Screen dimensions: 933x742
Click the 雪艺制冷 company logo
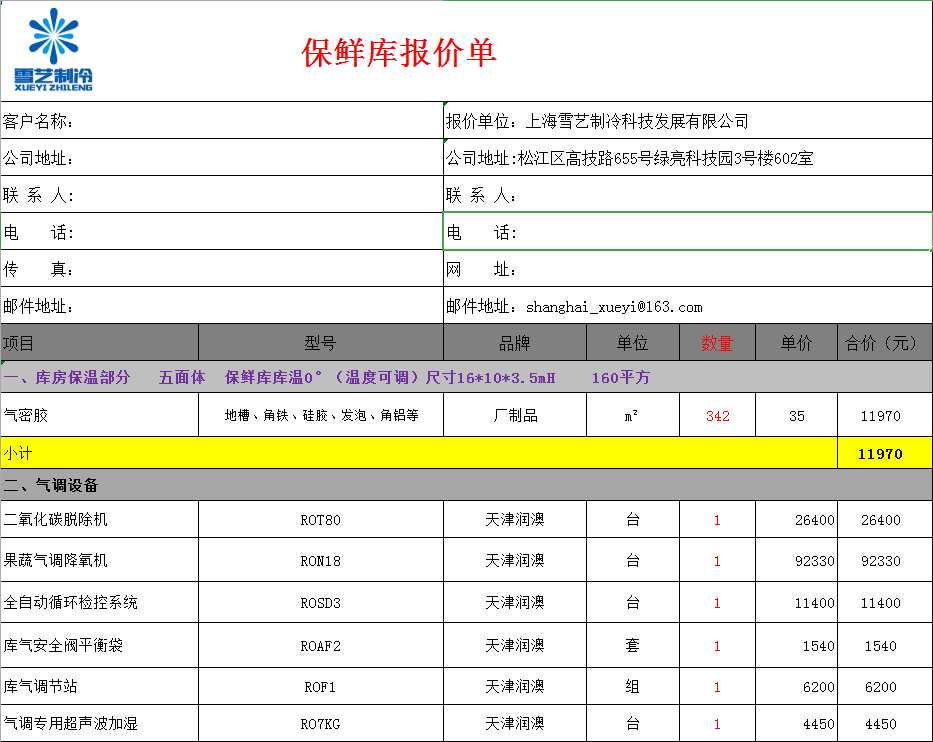pyautogui.click(x=53, y=50)
